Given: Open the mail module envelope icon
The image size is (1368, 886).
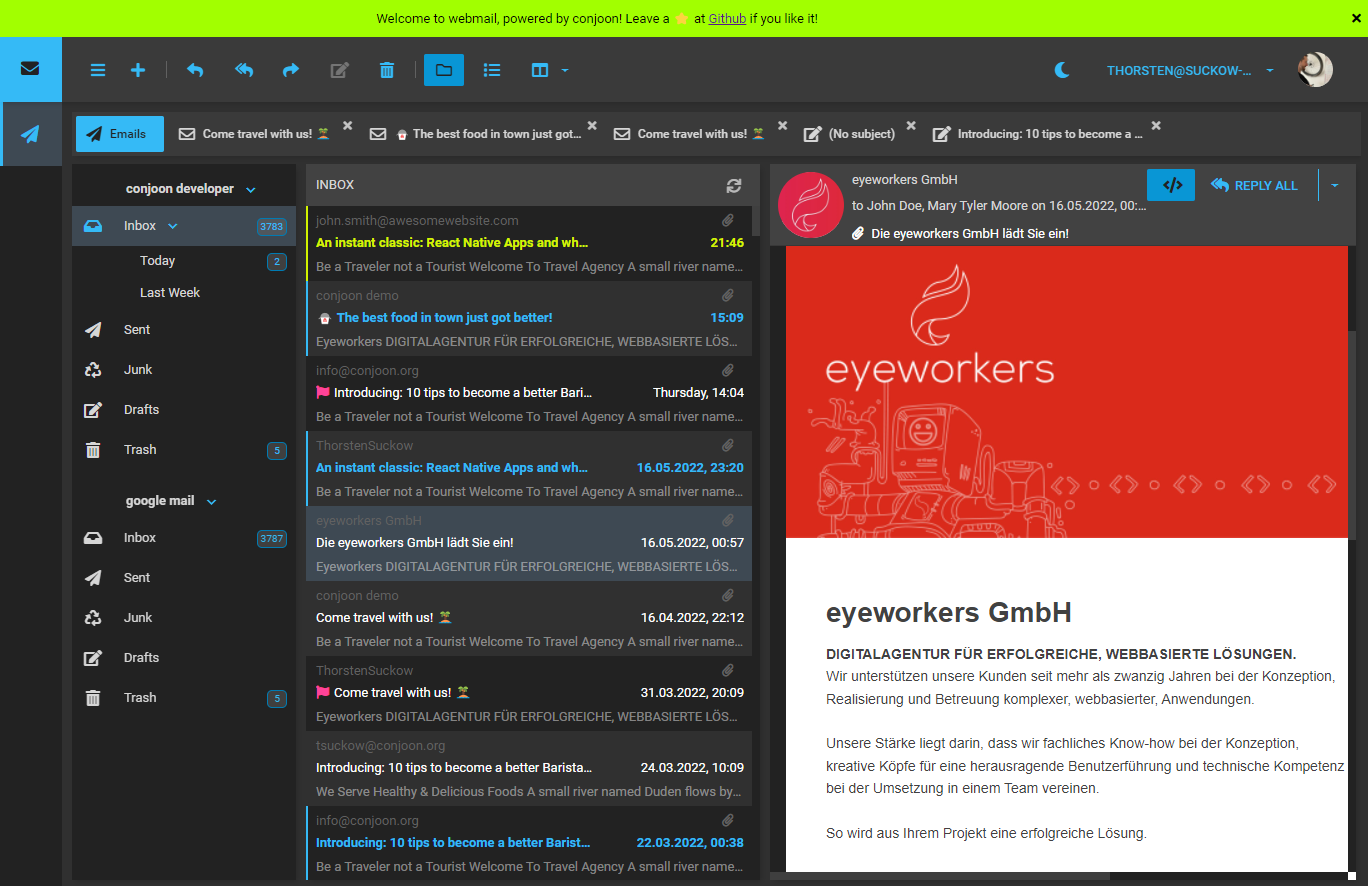Looking at the screenshot, I should pos(30,69).
